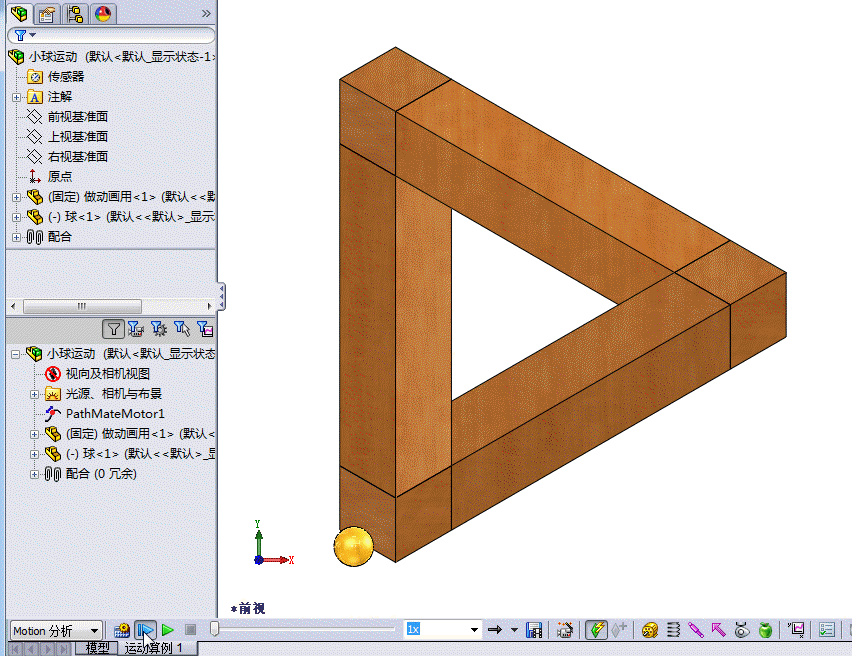The image size is (852, 656).
Task: Click the playback time slider handle
Action: (215, 629)
